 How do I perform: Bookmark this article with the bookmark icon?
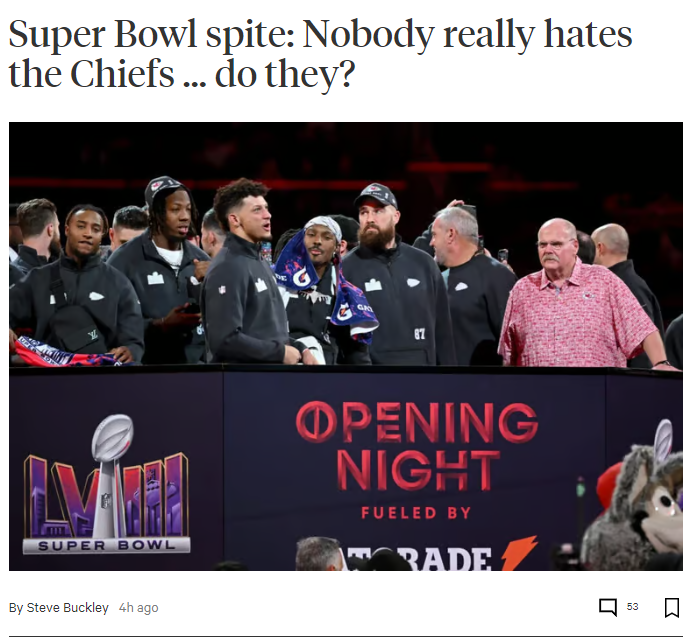(671, 607)
